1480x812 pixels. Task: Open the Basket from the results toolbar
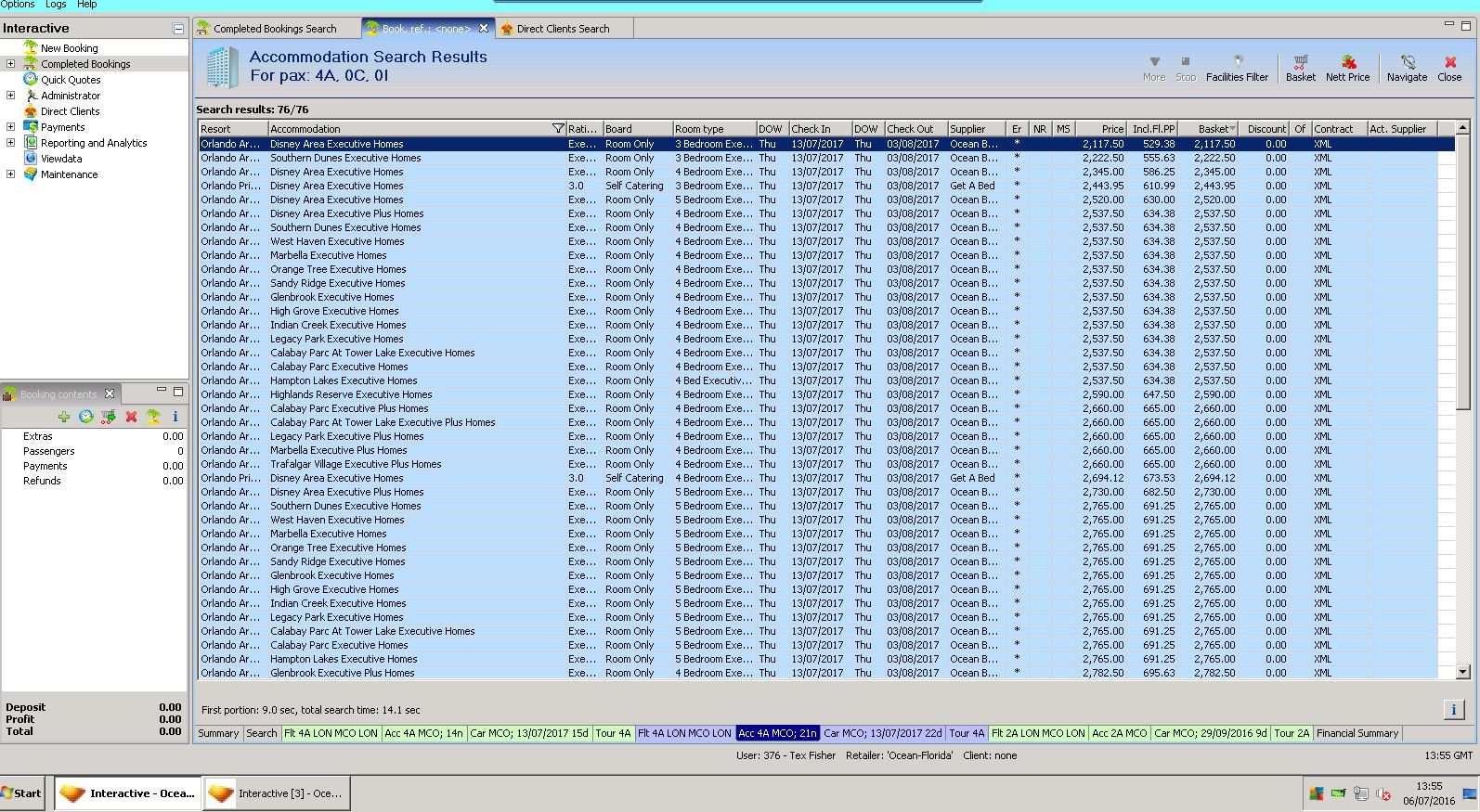[1300, 69]
